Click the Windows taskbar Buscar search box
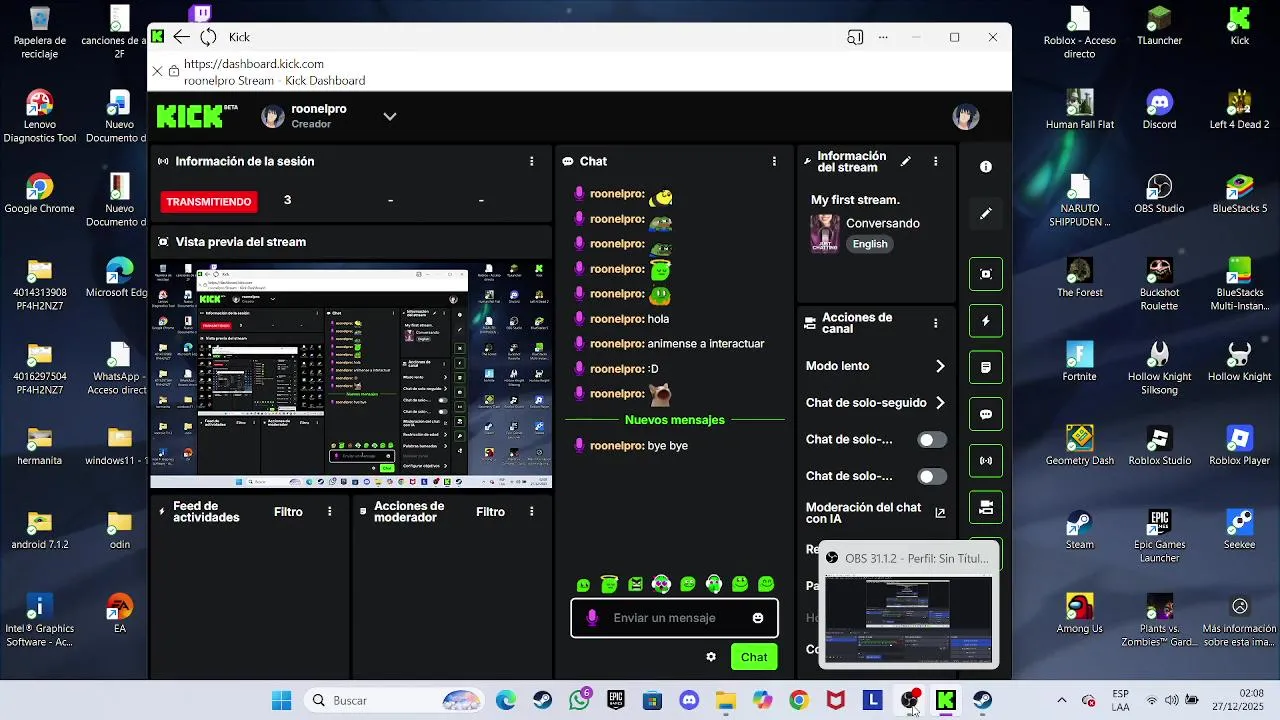 tap(394, 700)
